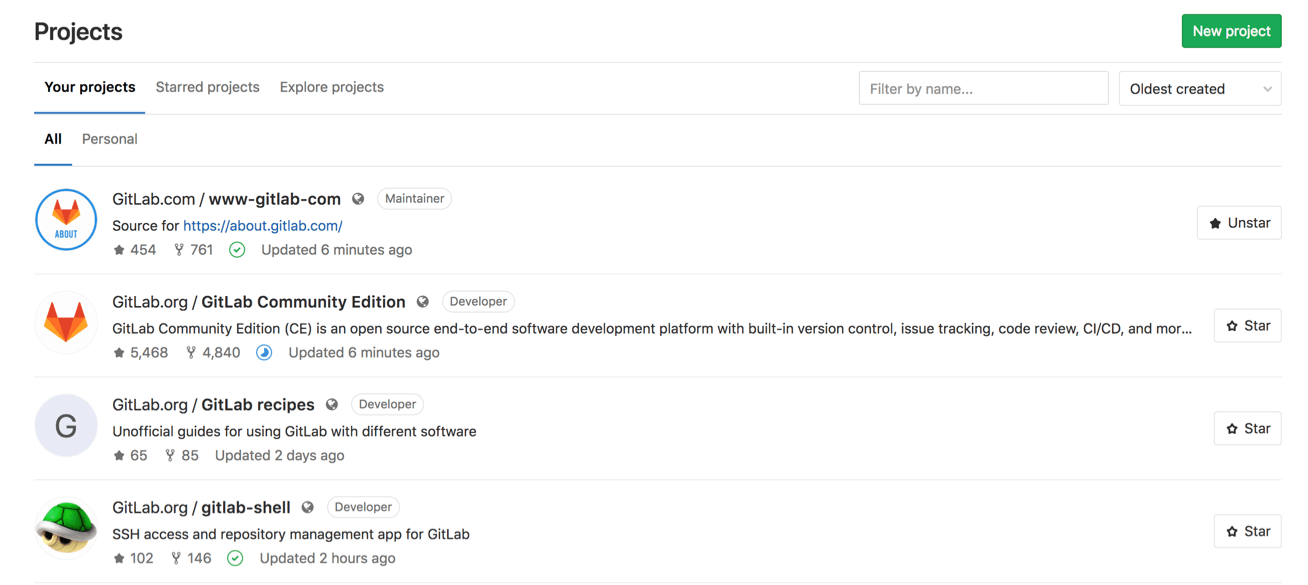Star the GitLab recipes project

(x=1247, y=428)
